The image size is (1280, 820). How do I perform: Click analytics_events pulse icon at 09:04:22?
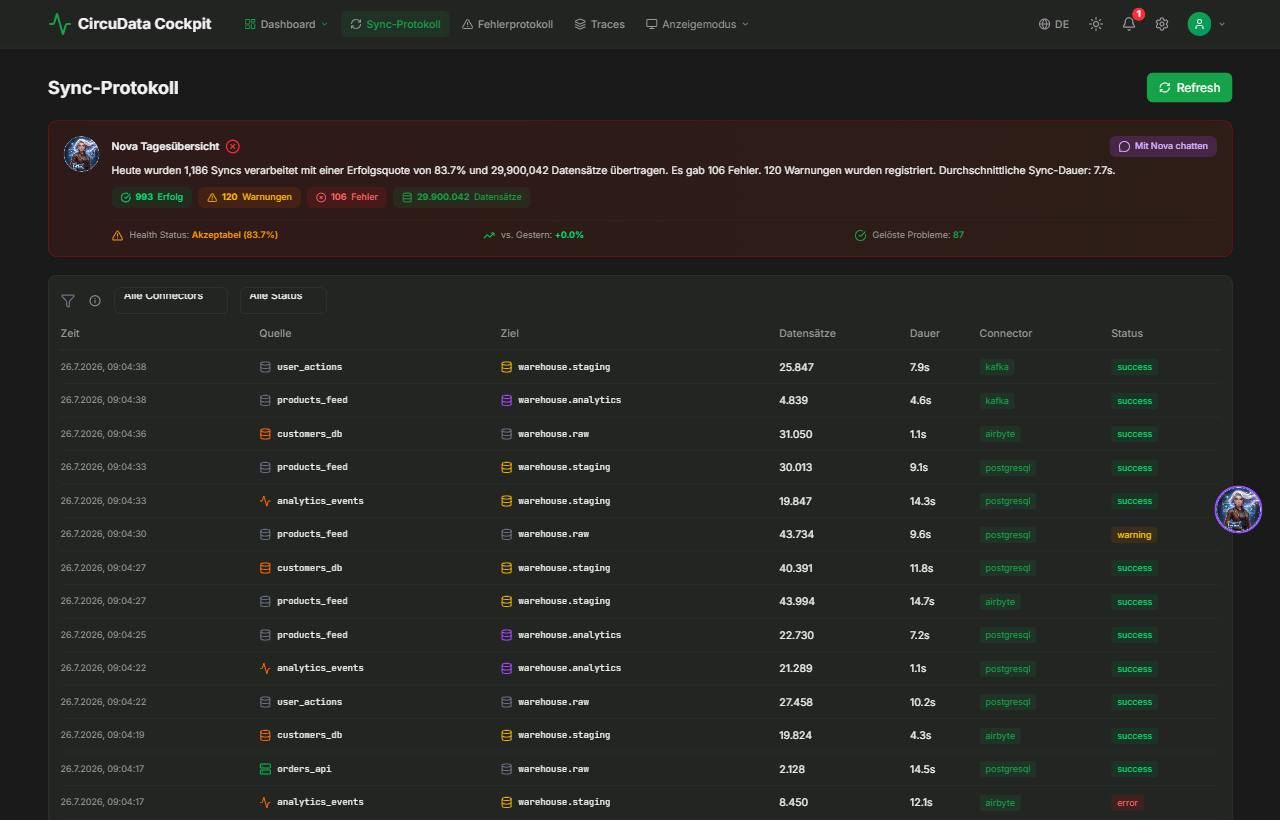[265, 668]
